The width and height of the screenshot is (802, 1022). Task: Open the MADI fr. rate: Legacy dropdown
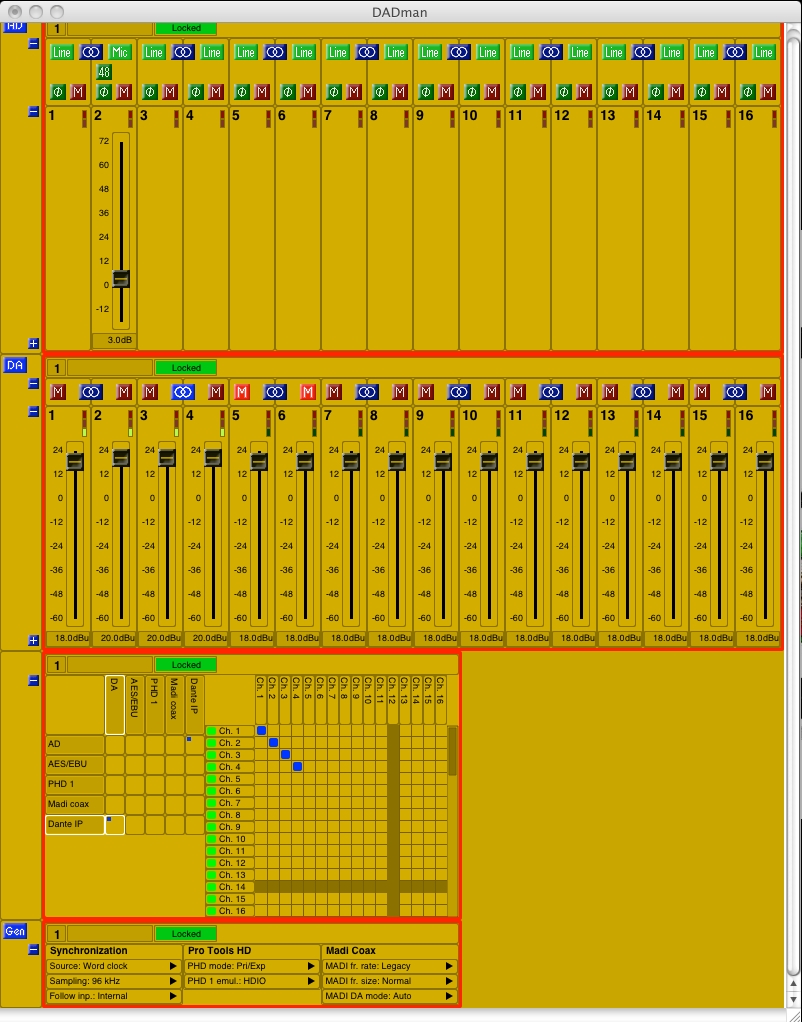coord(389,966)
